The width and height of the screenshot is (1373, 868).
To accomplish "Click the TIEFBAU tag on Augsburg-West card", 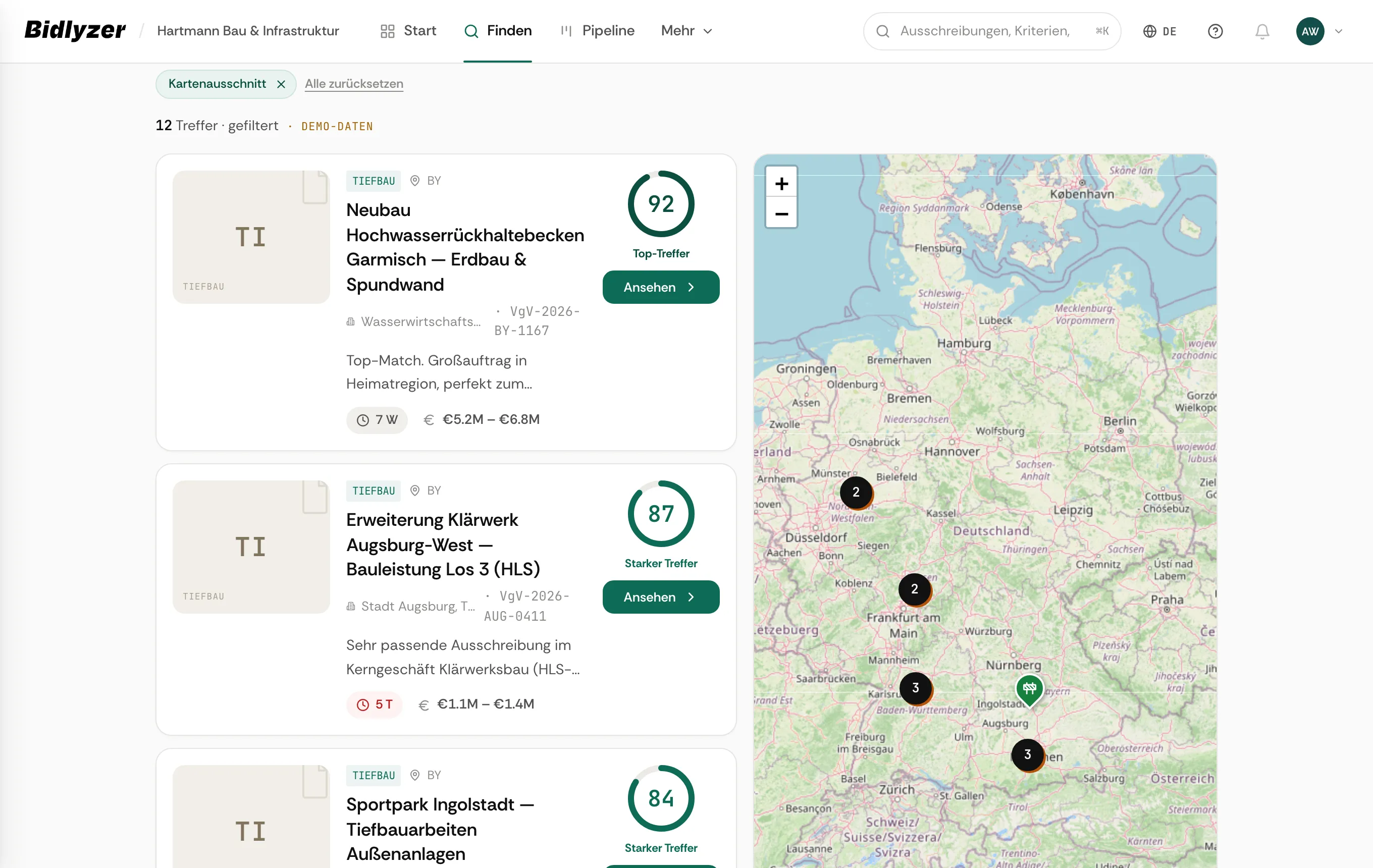I will 373,491.
